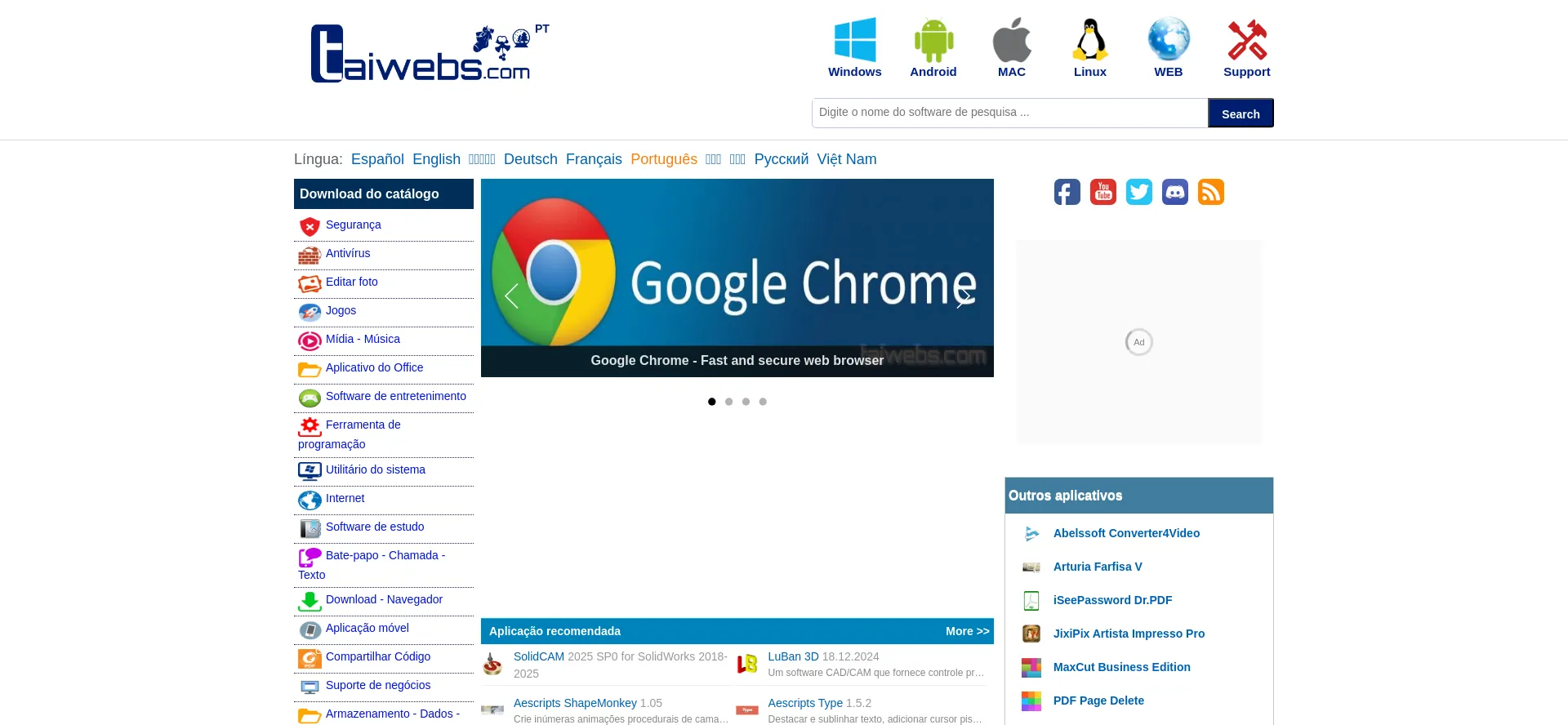Screen dimensions: 1568x725
Task: Click the Utilitário do sistema monitor icon
Action: pos(310,472)
